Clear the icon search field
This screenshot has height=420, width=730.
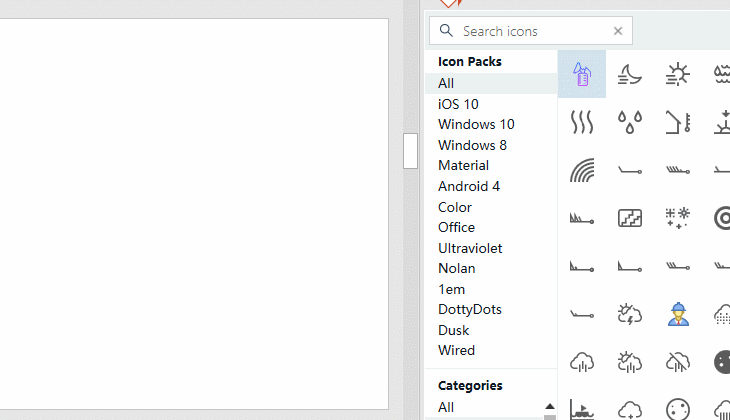point(618,31)
